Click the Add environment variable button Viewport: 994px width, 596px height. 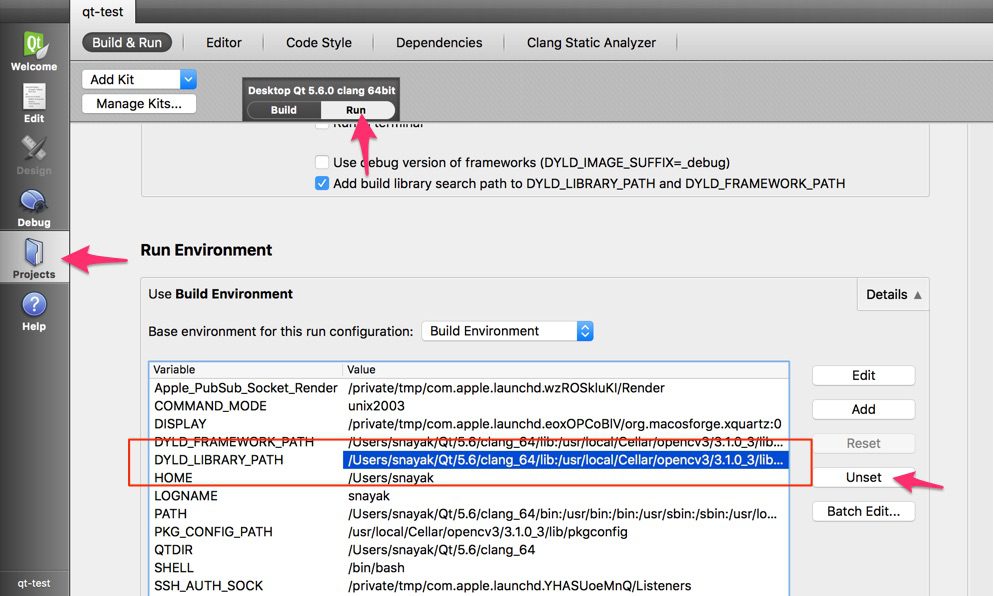863,410
